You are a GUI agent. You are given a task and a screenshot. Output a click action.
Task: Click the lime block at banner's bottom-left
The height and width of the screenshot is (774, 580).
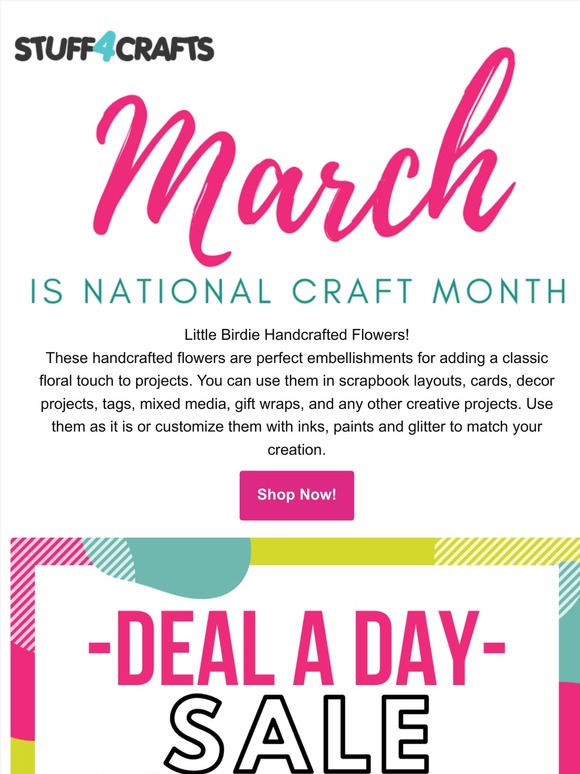pos(22,757)
